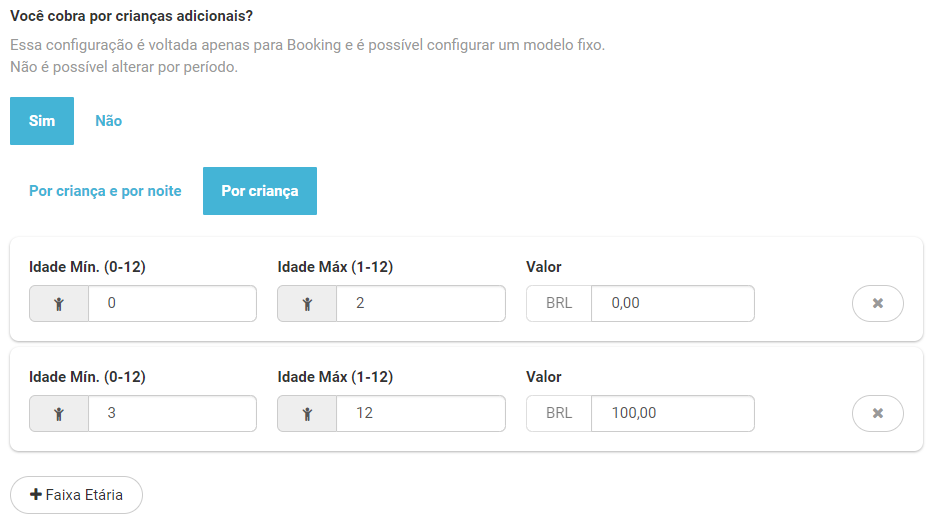Select Sim for charging additional children

[x=42, y=121]
